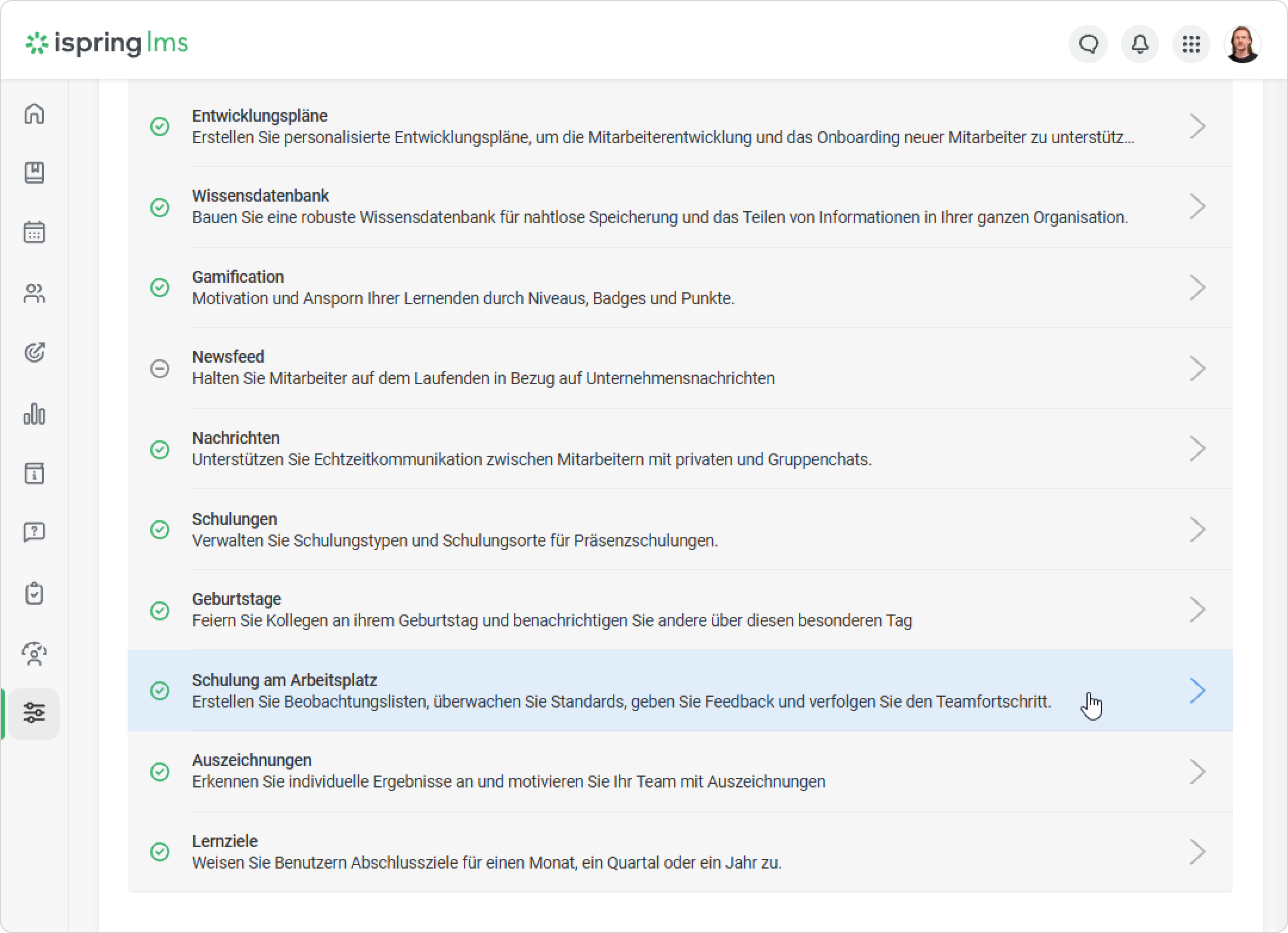Open notifications bell icon

point(1140,44)
